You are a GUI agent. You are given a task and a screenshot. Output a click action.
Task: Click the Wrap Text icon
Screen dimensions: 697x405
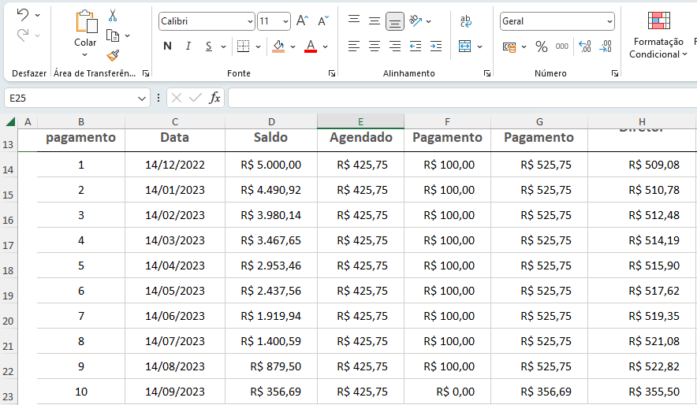point(466,21)
